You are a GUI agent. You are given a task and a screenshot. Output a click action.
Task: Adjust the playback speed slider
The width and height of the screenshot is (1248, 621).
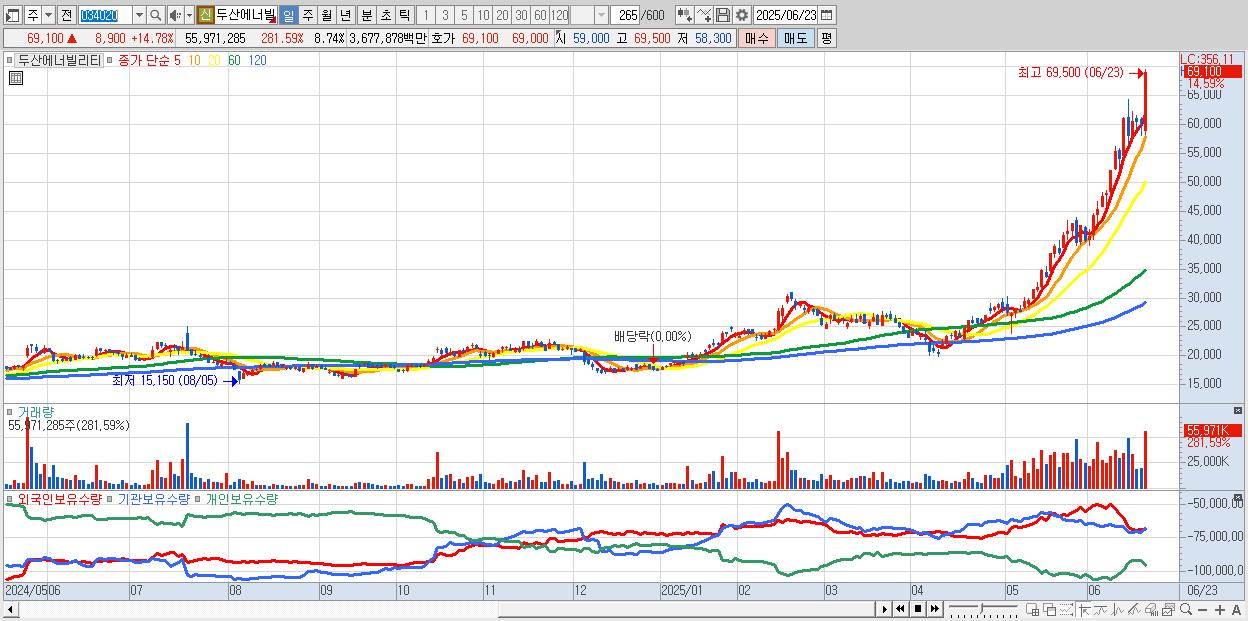[982, 609]
